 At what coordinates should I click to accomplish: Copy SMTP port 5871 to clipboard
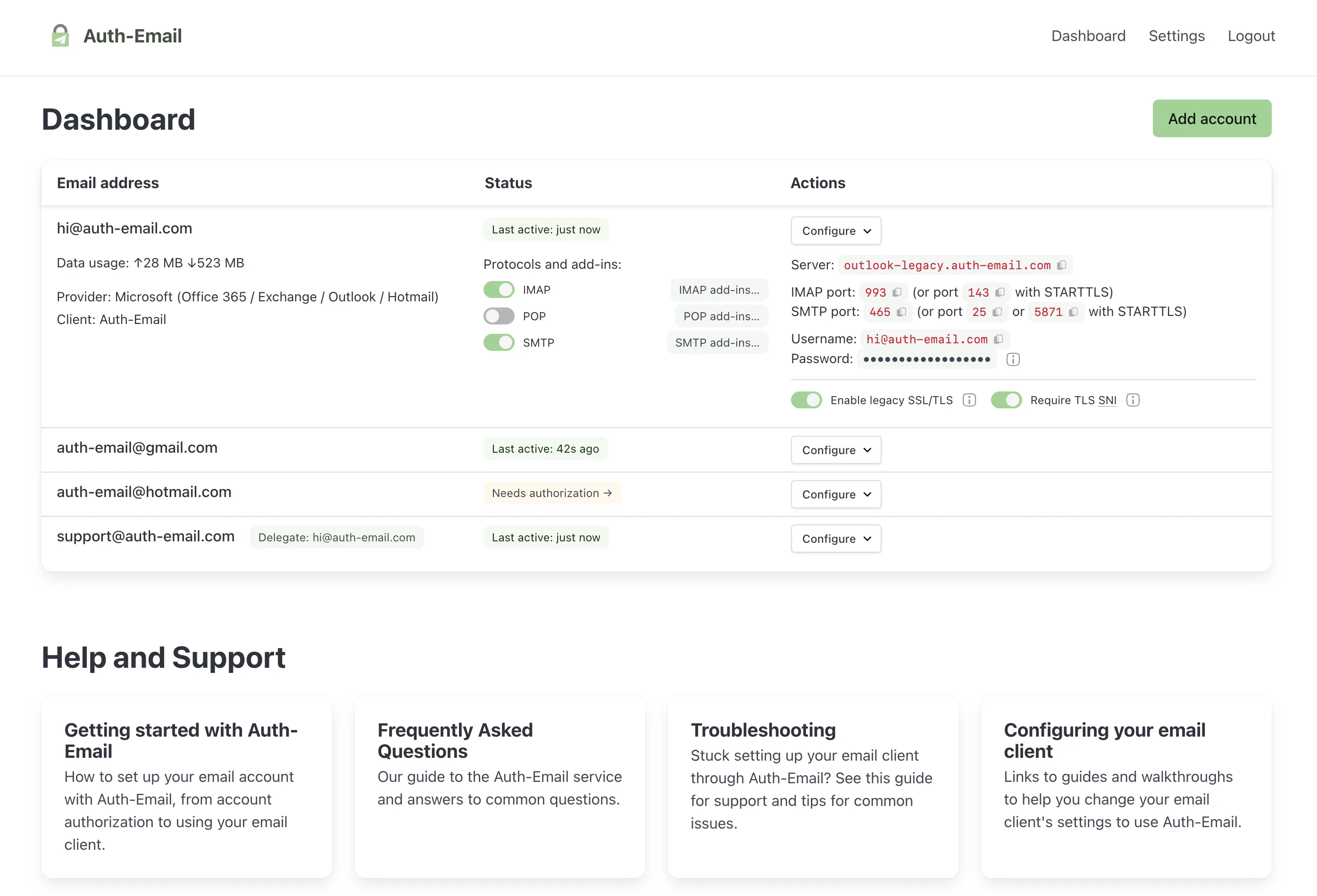point(1073,312)
